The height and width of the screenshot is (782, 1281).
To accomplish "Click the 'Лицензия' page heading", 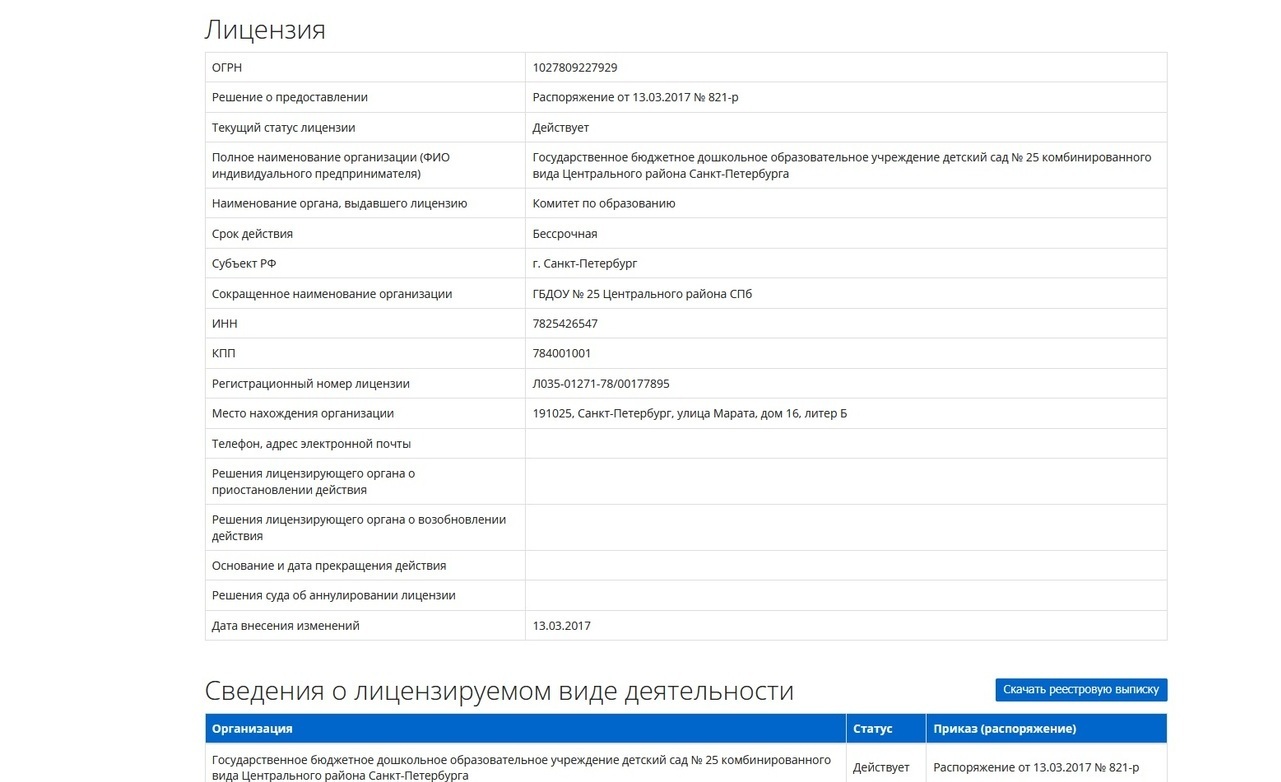I will click(x=265, y=30).
